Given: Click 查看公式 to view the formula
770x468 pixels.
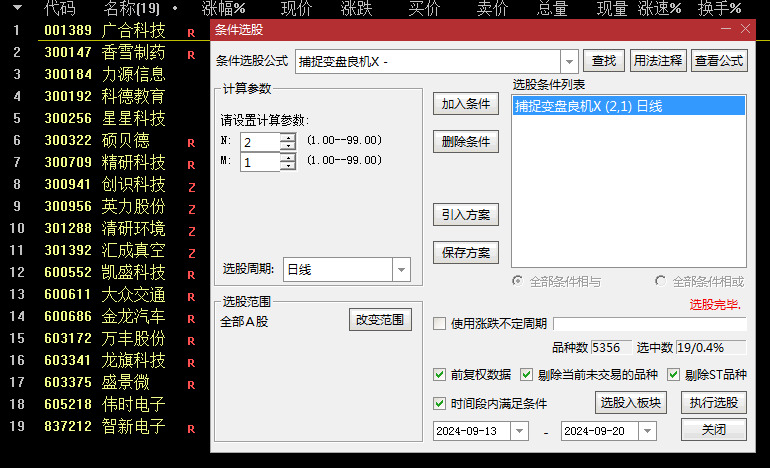Looking at the screenshot, I should click(x=719, y=61).
